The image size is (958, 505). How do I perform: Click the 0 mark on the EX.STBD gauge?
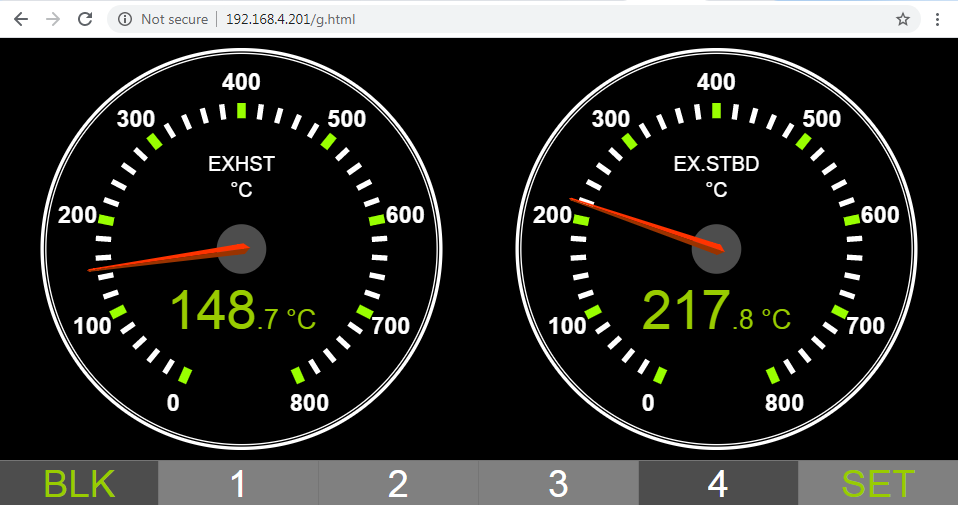(x=648, y=402)
